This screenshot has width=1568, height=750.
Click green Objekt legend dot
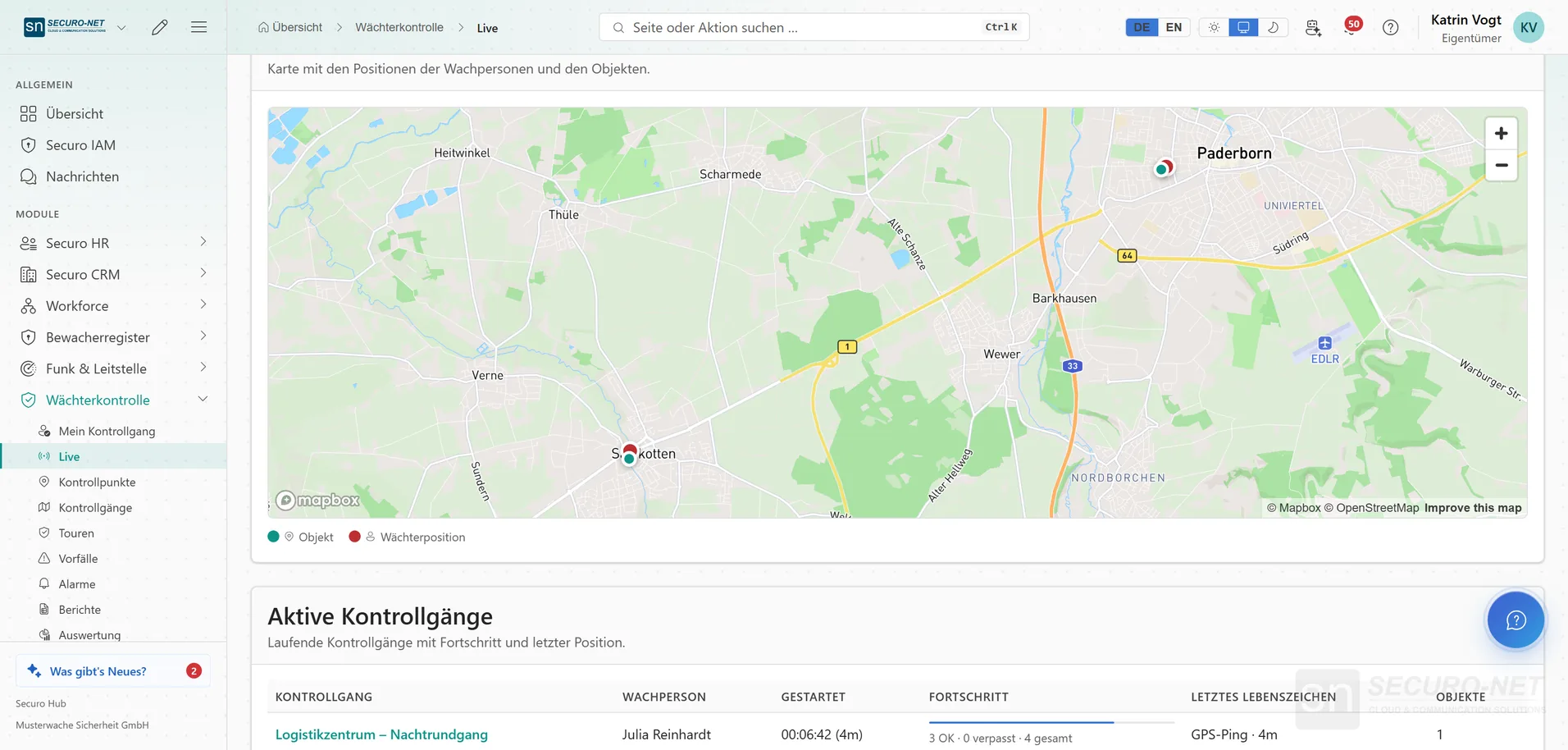(274, 537)
